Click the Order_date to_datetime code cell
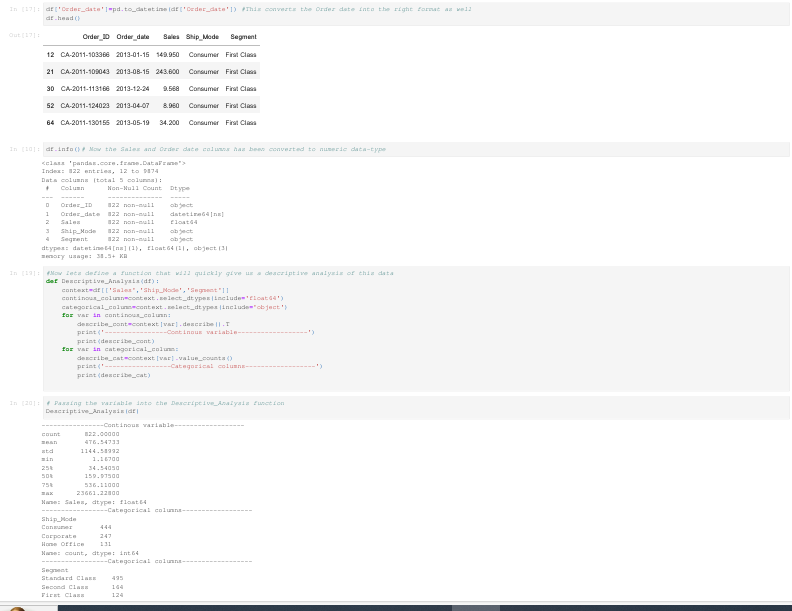Image resolution: width=792 pixels, height=611 pixels. tap(416, 14)
